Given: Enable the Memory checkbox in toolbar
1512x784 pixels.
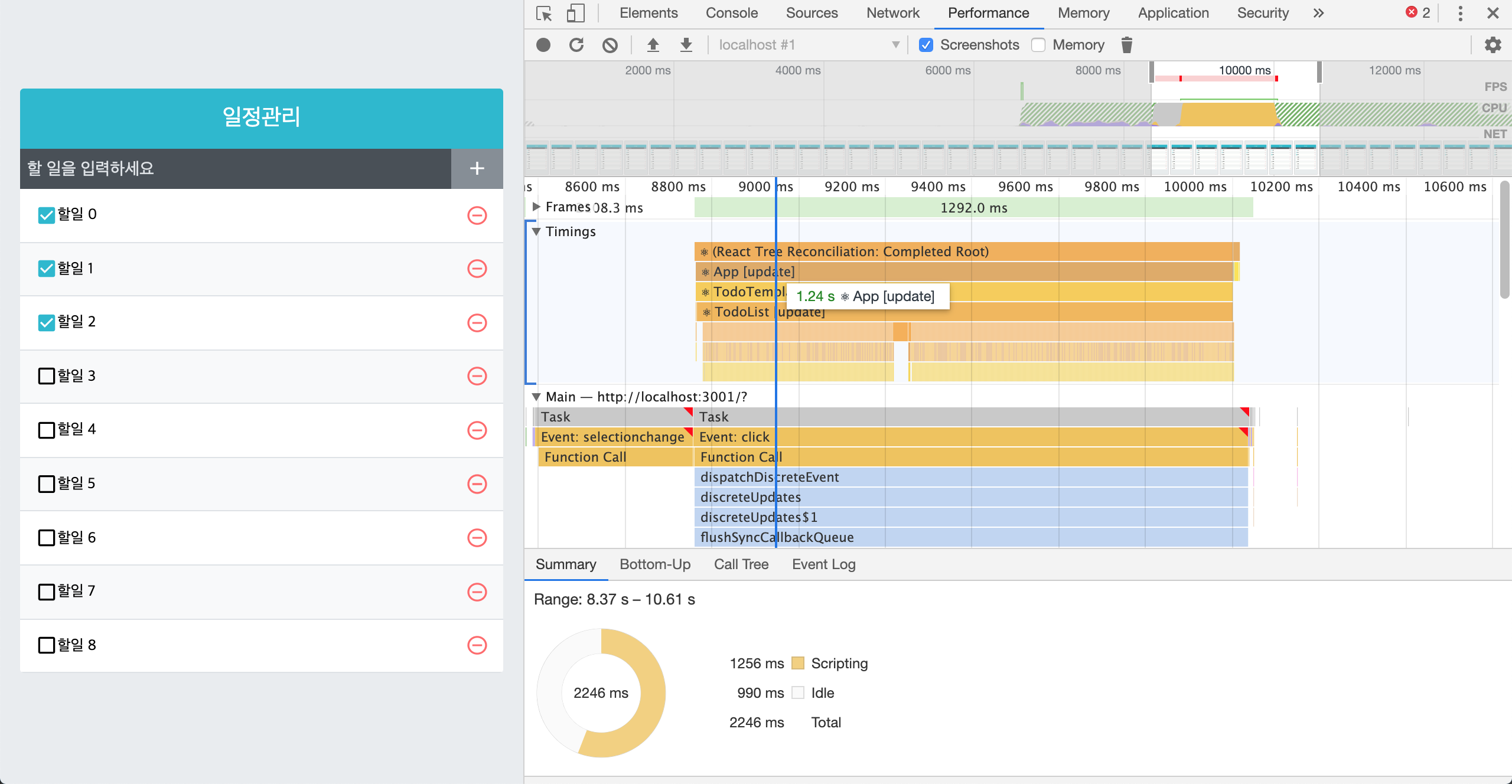Looking at the screenshot, I should (1038, 45).
